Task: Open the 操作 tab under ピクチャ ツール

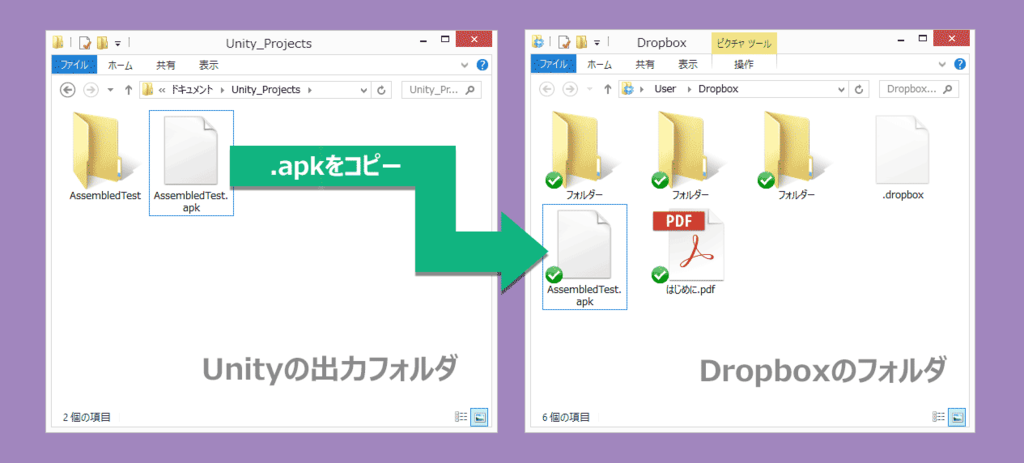Action: click(x=744, y=64)
